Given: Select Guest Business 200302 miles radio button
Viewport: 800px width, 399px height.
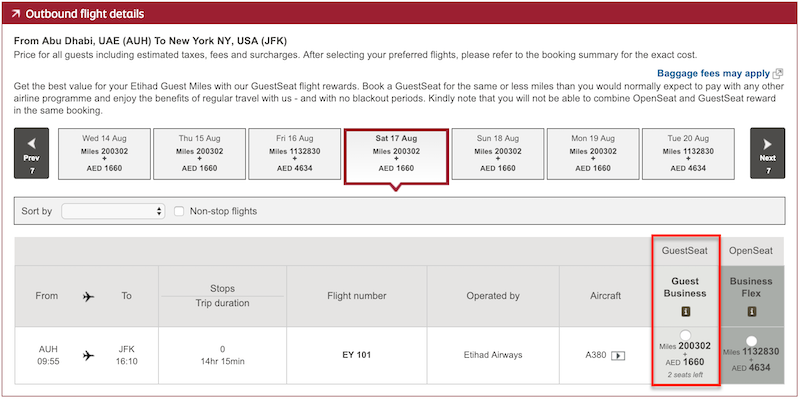Looking at the screenshot, I should (x=686, y=335).
